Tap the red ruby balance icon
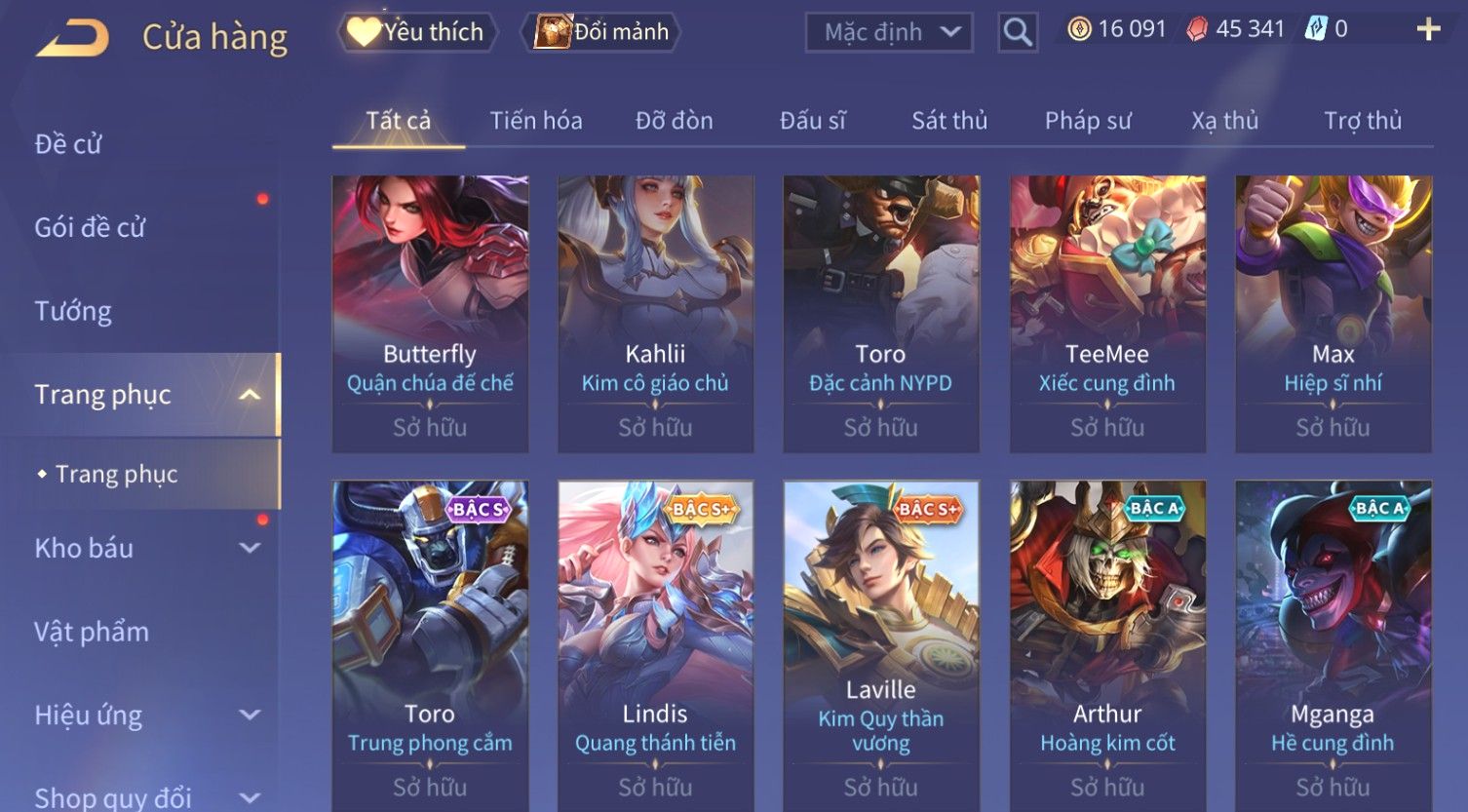Viewport: 1468px width, 812px height. 1196,29
